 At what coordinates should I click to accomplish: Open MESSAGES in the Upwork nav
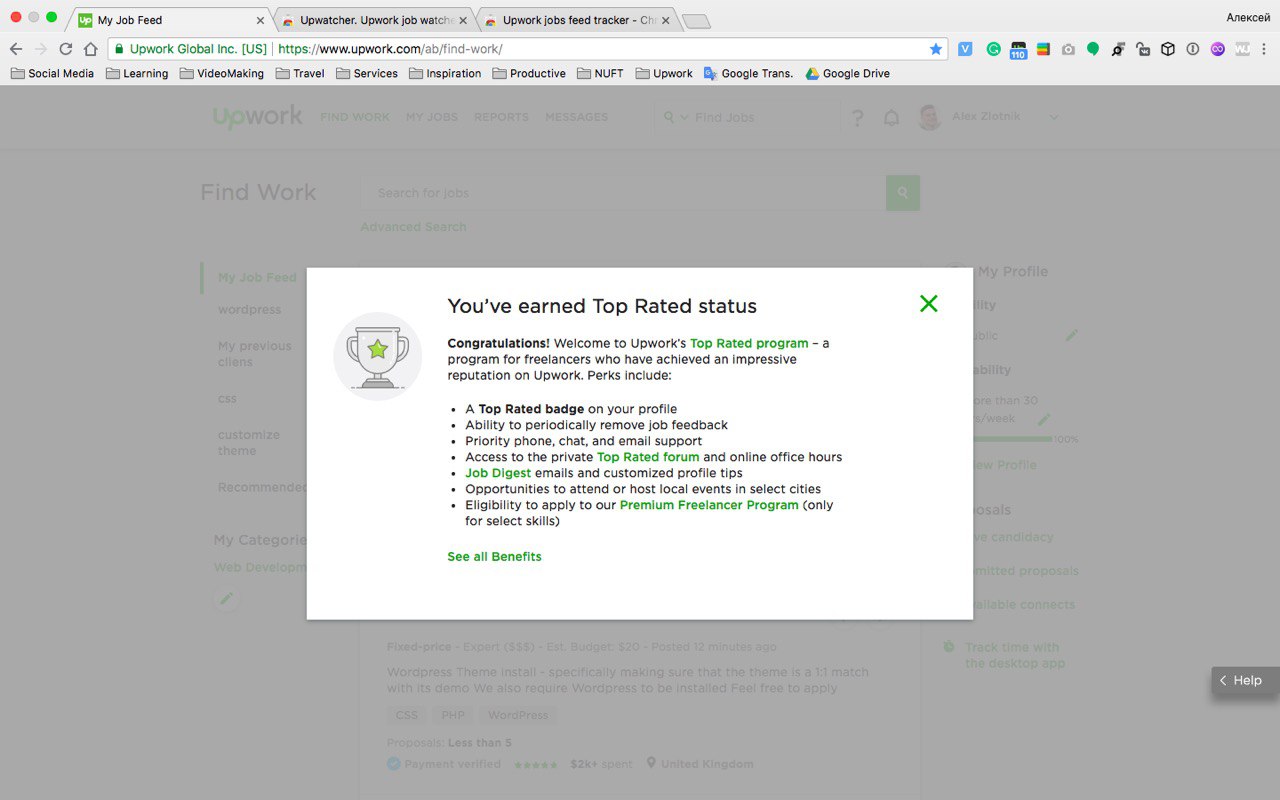[x=577, y=117]
